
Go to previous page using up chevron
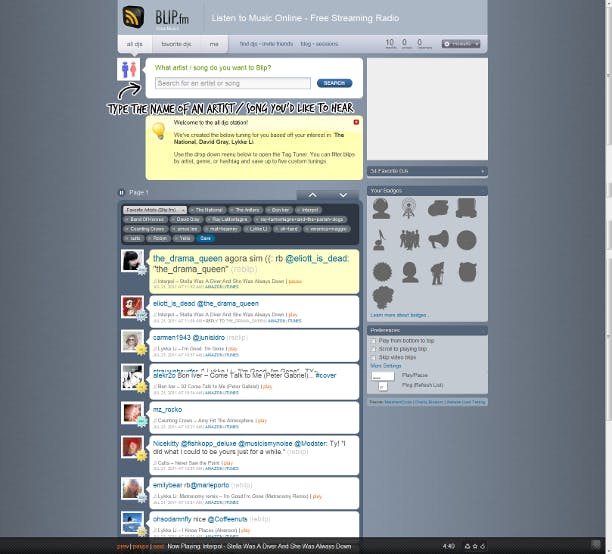[x=313, y=195]
